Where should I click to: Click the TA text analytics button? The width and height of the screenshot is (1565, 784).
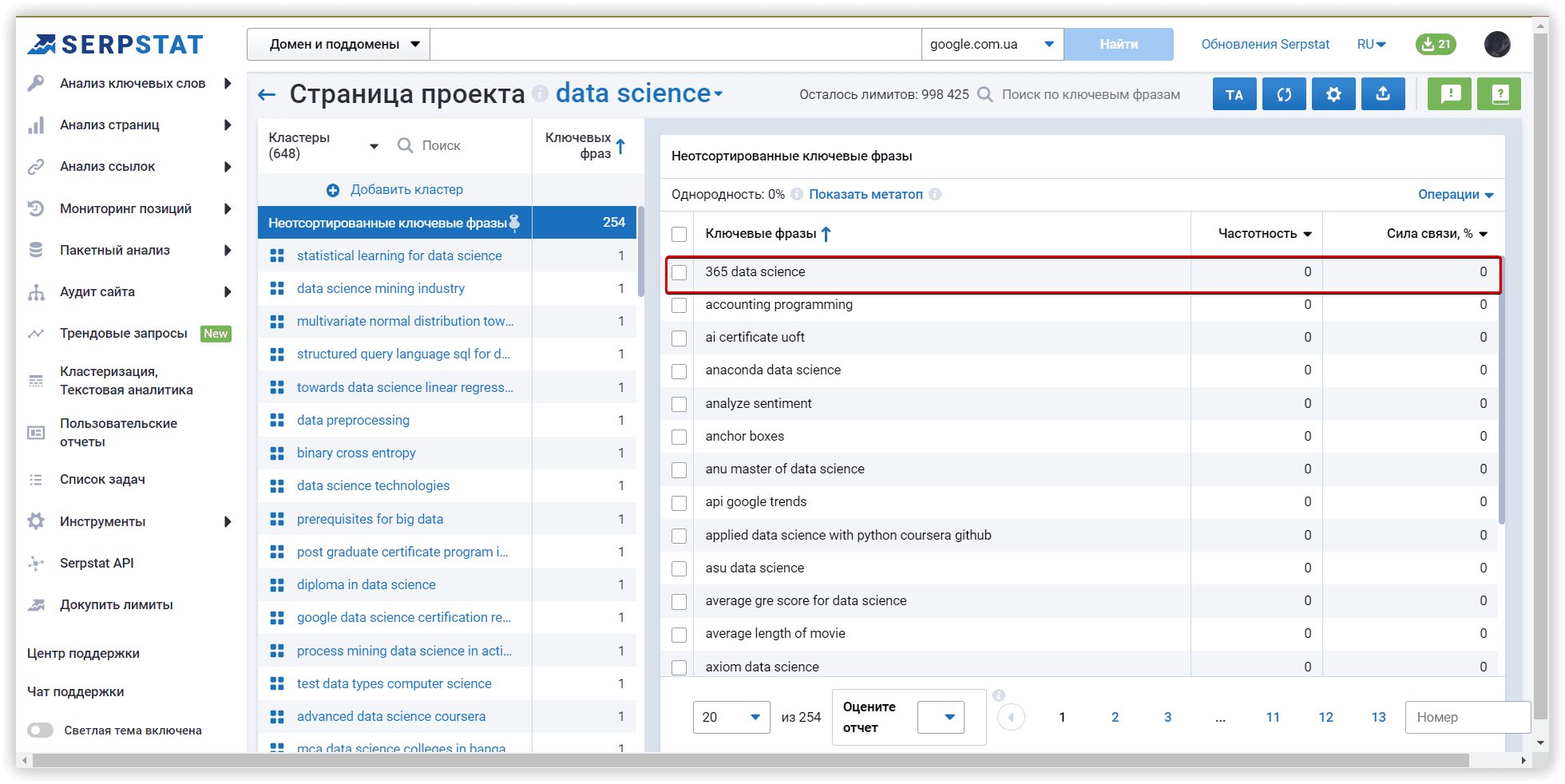[x=1234, y=94]
